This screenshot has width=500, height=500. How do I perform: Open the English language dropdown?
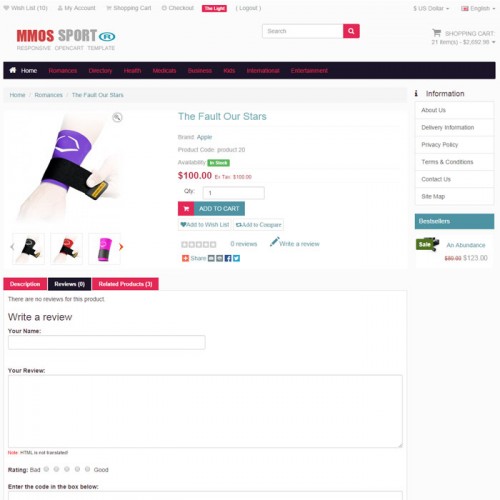(478, 8)
